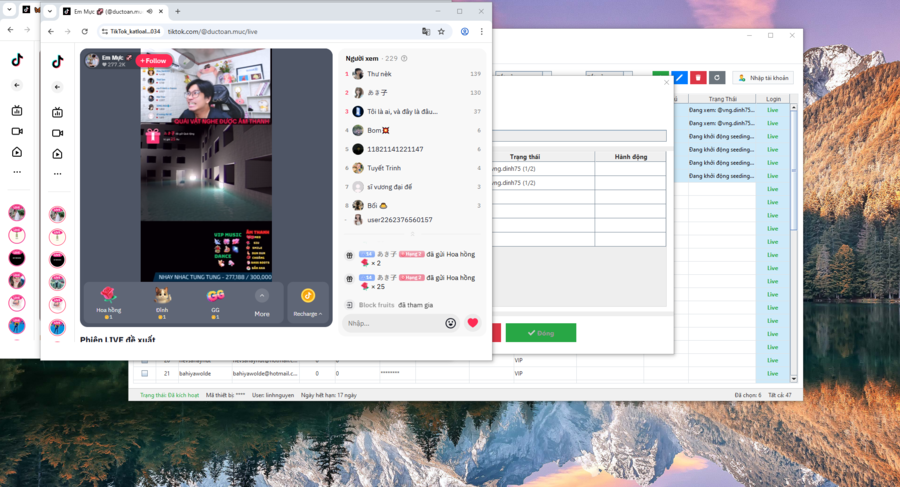Click the camera icon in front TikTok sidebar
The image size is (900, 487).
coord(57,133)
